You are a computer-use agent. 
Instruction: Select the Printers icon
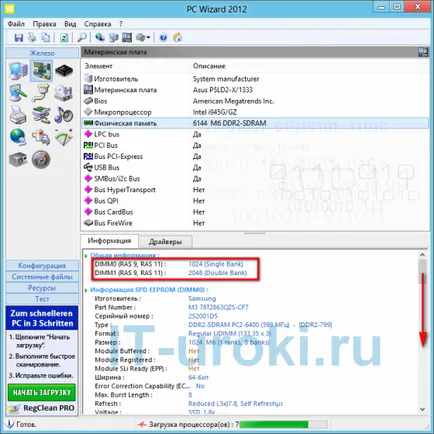tap(18, 115)
